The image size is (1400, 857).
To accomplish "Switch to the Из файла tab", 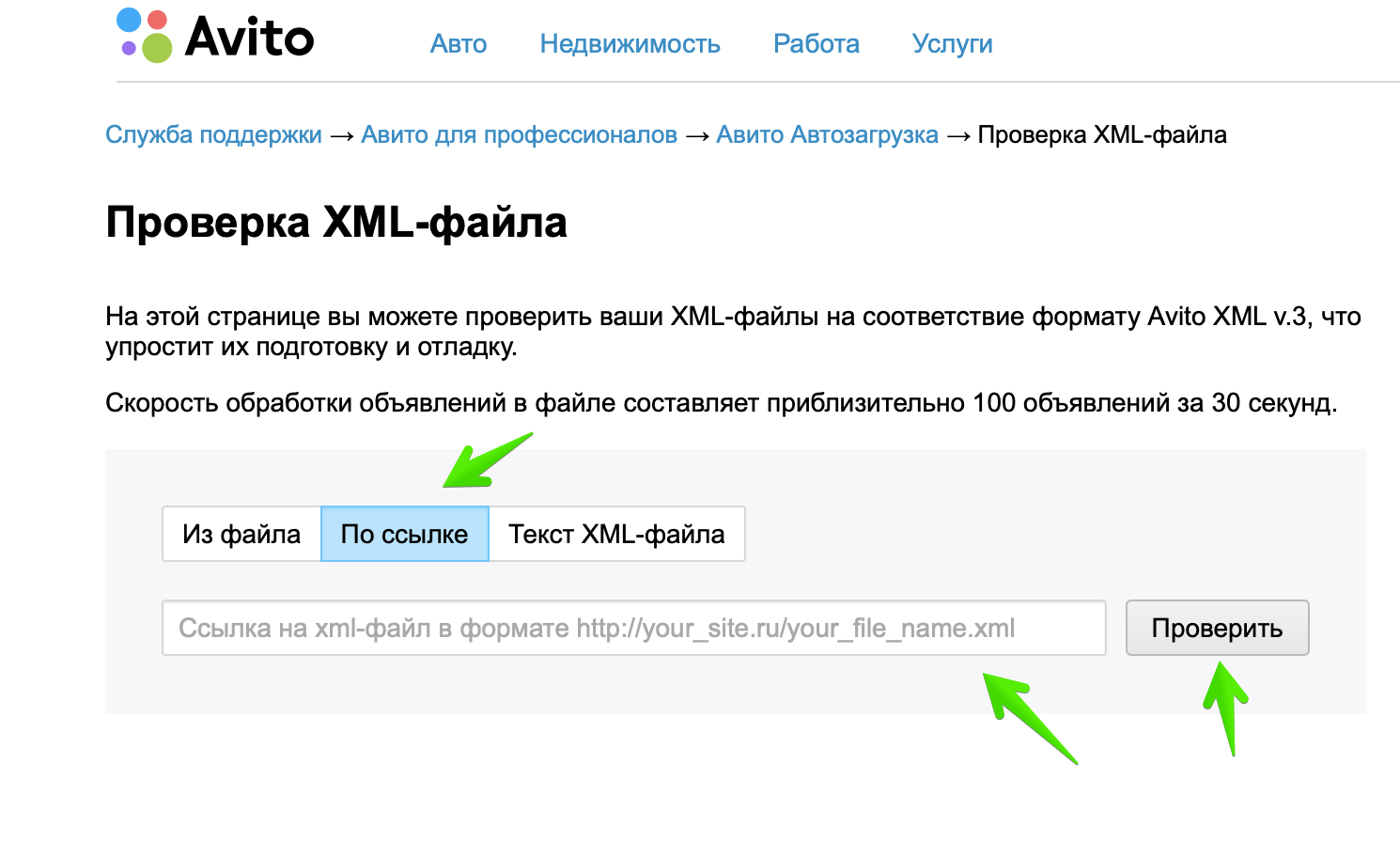I will tap(241, 534).
